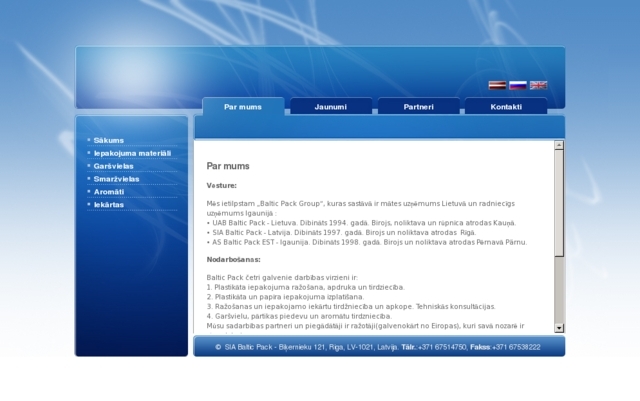Open Iepakojuma materiāli sidebar link
The image size is (640, 401).
132,153
